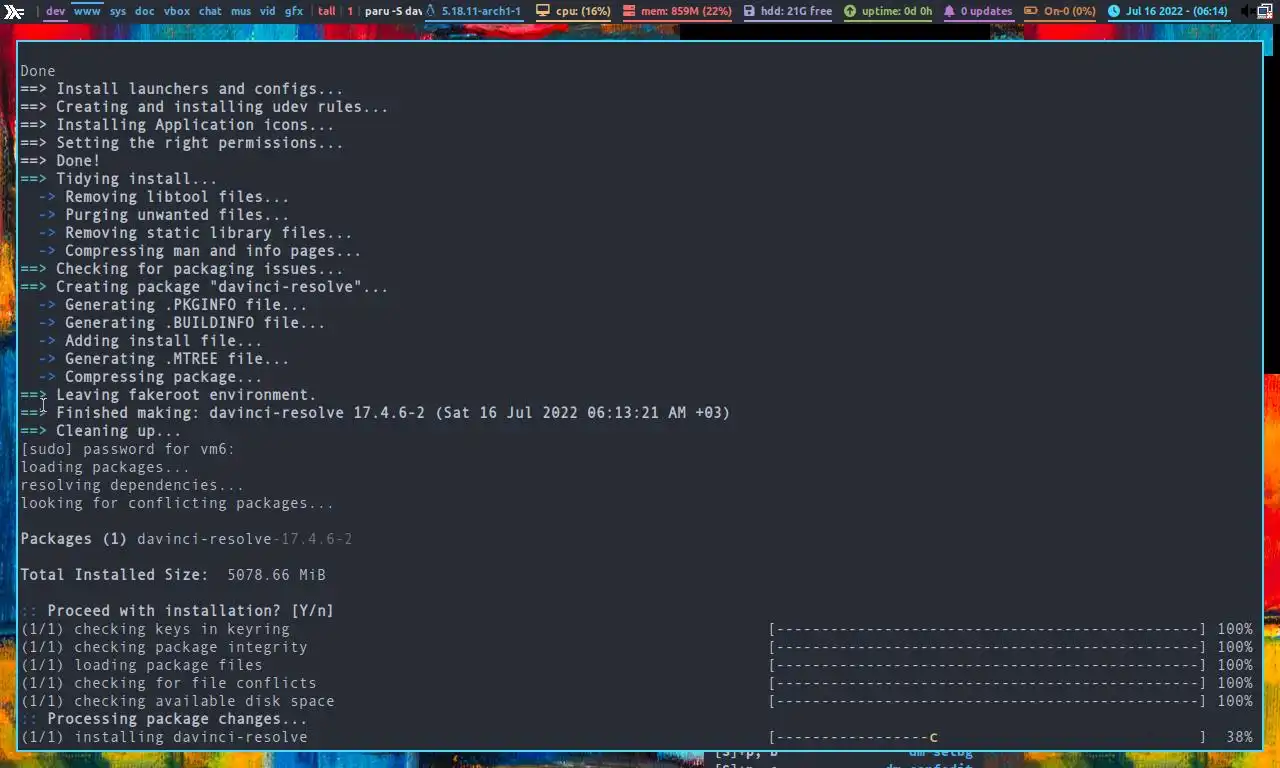Image resolution: width=1280 pixels, height=768 pixels.
Task: Click the Install launchers and configs line
Action: [x=182, y=89]
